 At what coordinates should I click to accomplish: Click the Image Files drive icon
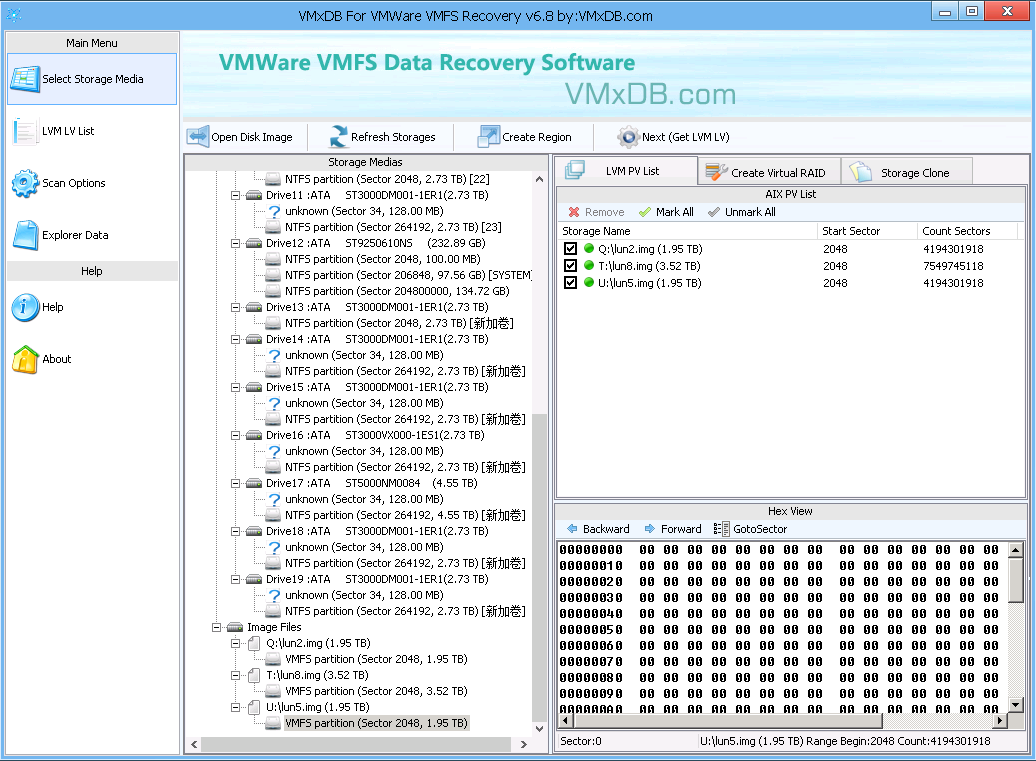[235, 628]
